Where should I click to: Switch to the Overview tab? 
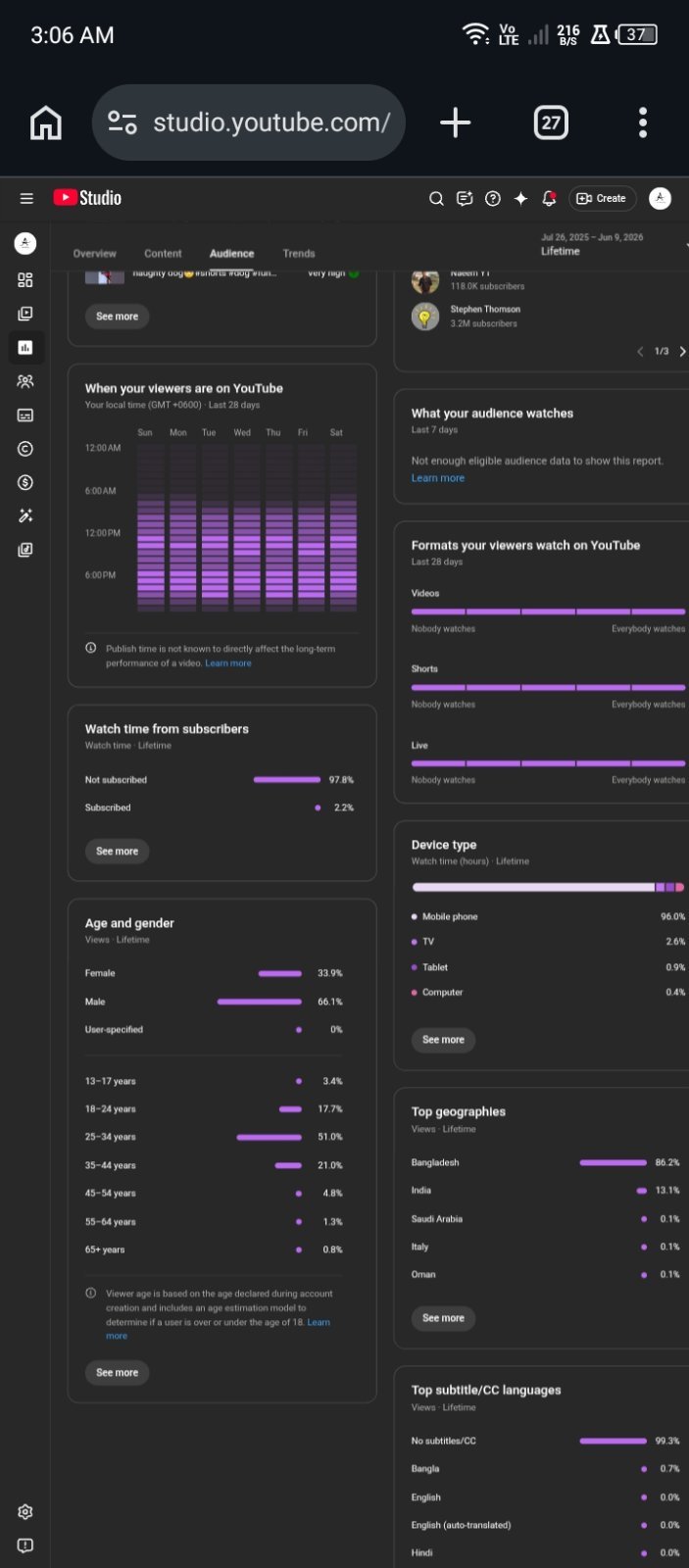click(x=94, y=253)
